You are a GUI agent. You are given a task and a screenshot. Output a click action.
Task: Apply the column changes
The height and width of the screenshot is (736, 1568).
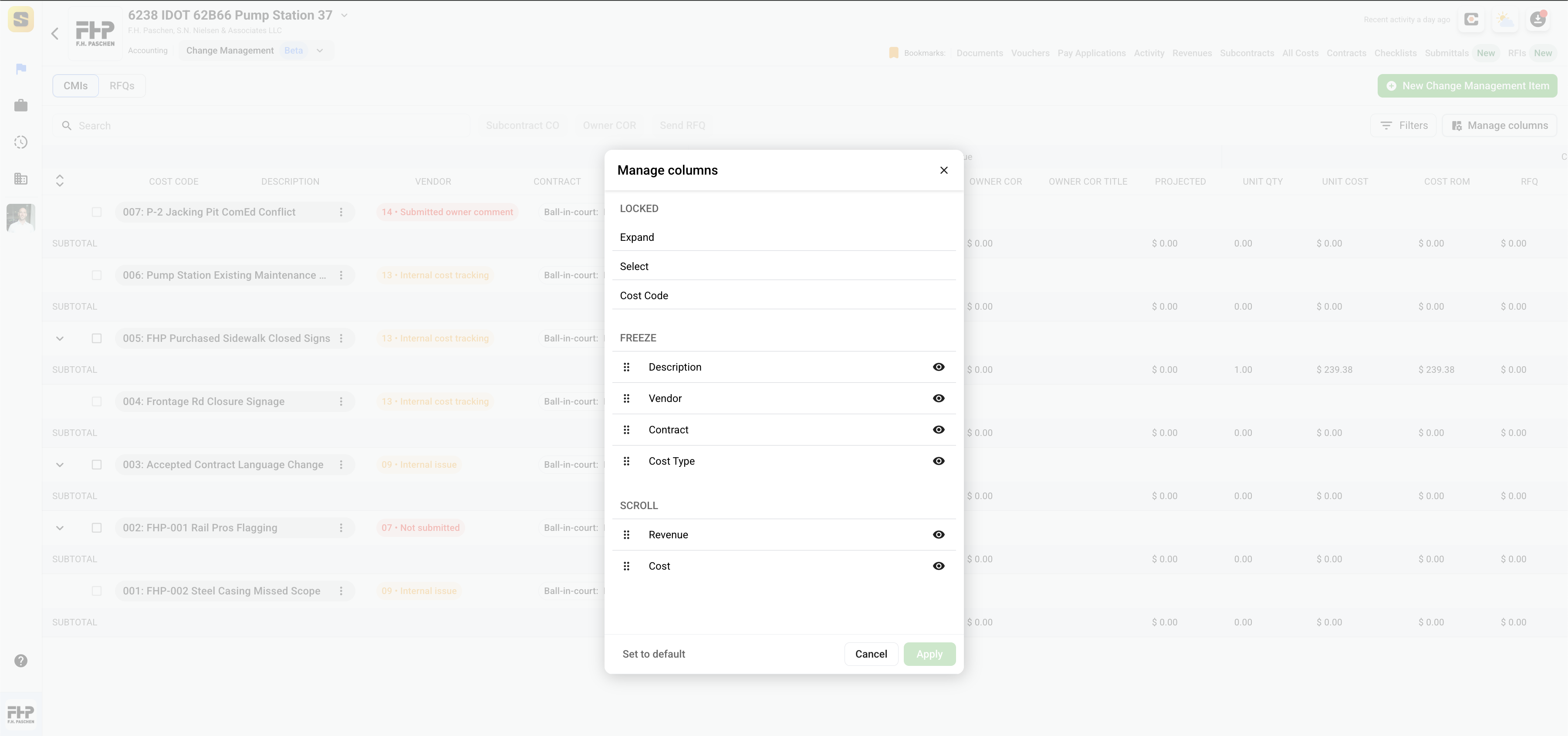point(929,654)
